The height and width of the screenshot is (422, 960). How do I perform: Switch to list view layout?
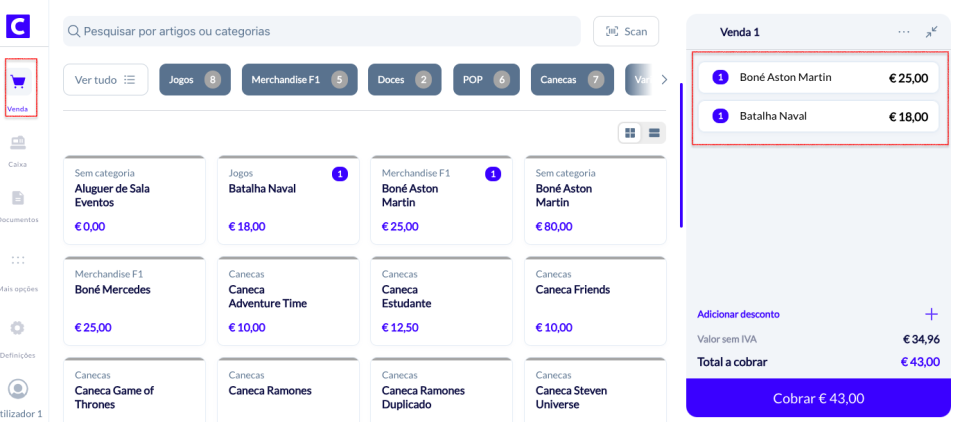[x=655, y=132]
